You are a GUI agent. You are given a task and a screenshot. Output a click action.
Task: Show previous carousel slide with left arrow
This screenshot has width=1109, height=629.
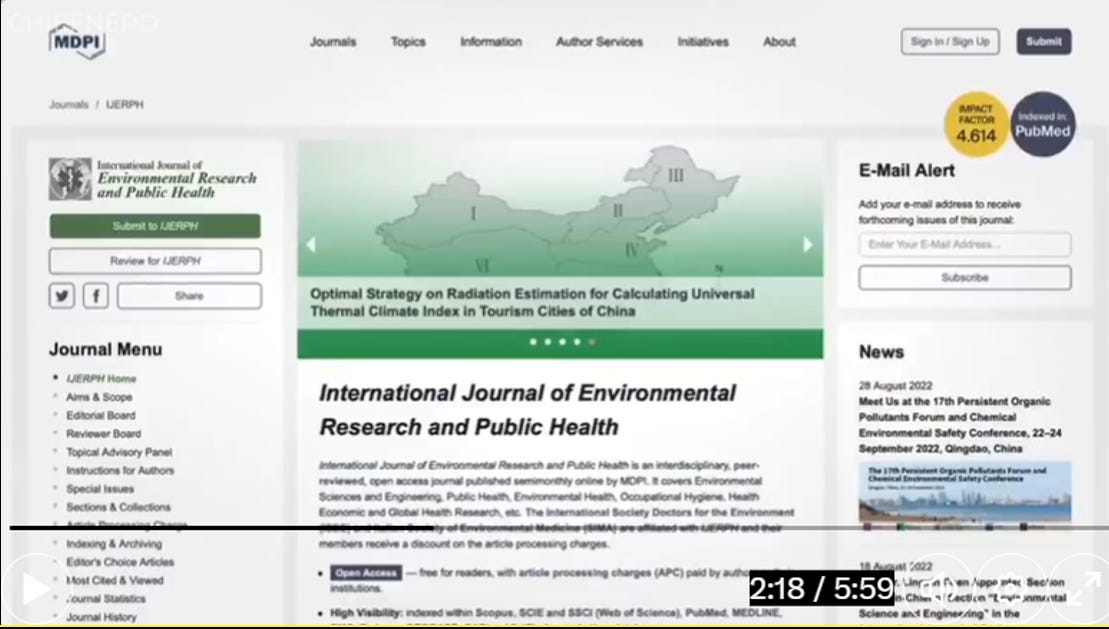[x=310, y=245]
